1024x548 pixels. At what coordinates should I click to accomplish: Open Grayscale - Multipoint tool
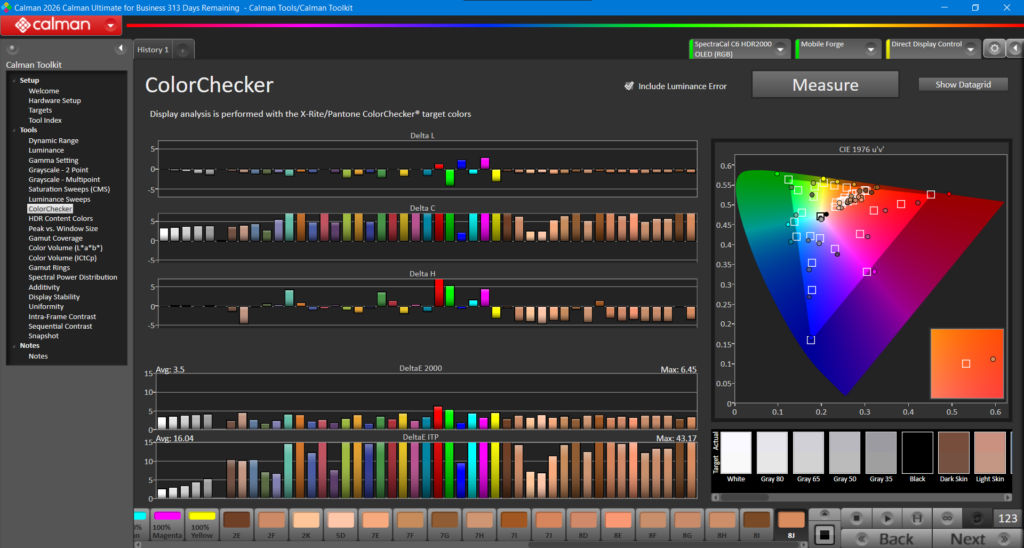click(64, 180)
